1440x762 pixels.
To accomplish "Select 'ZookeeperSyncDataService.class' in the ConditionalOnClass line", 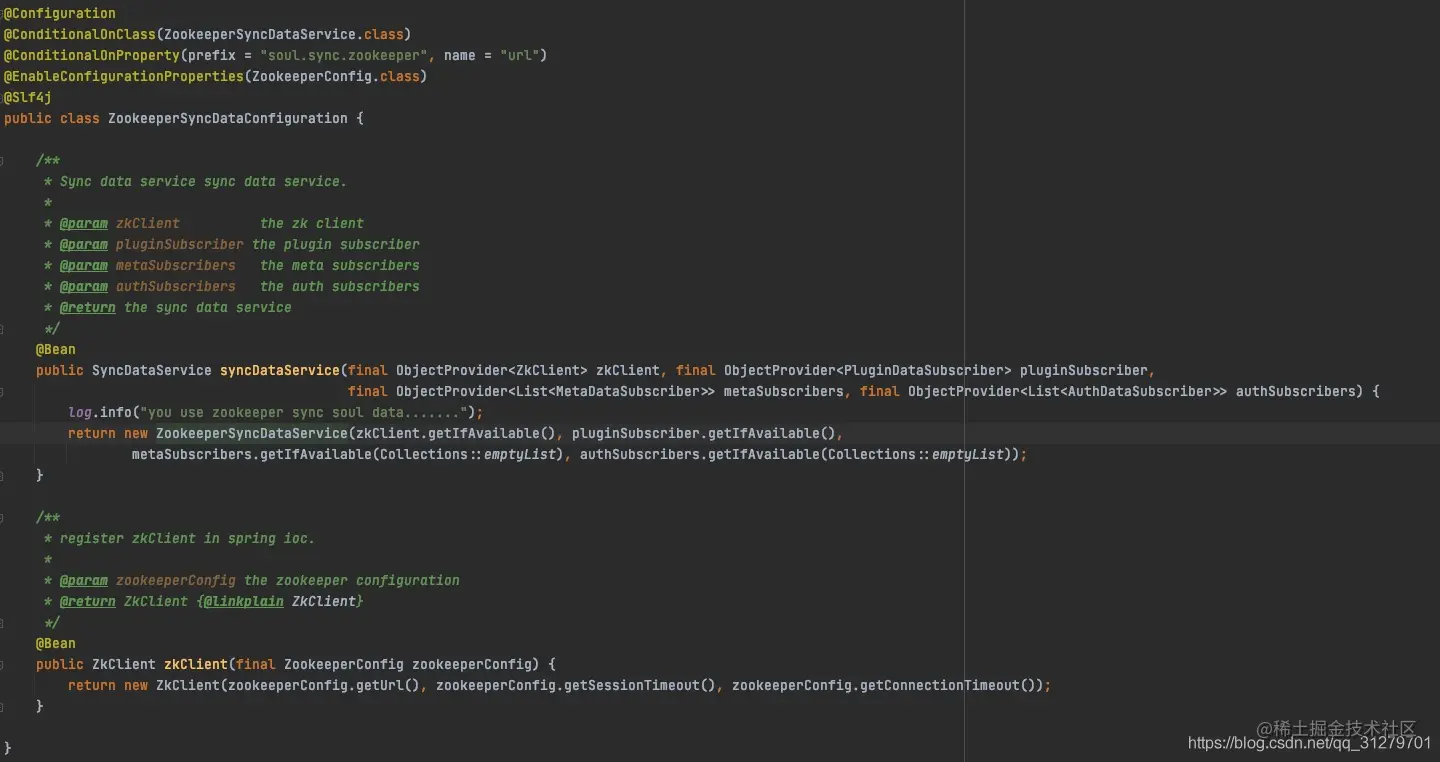I will point(284,34).
